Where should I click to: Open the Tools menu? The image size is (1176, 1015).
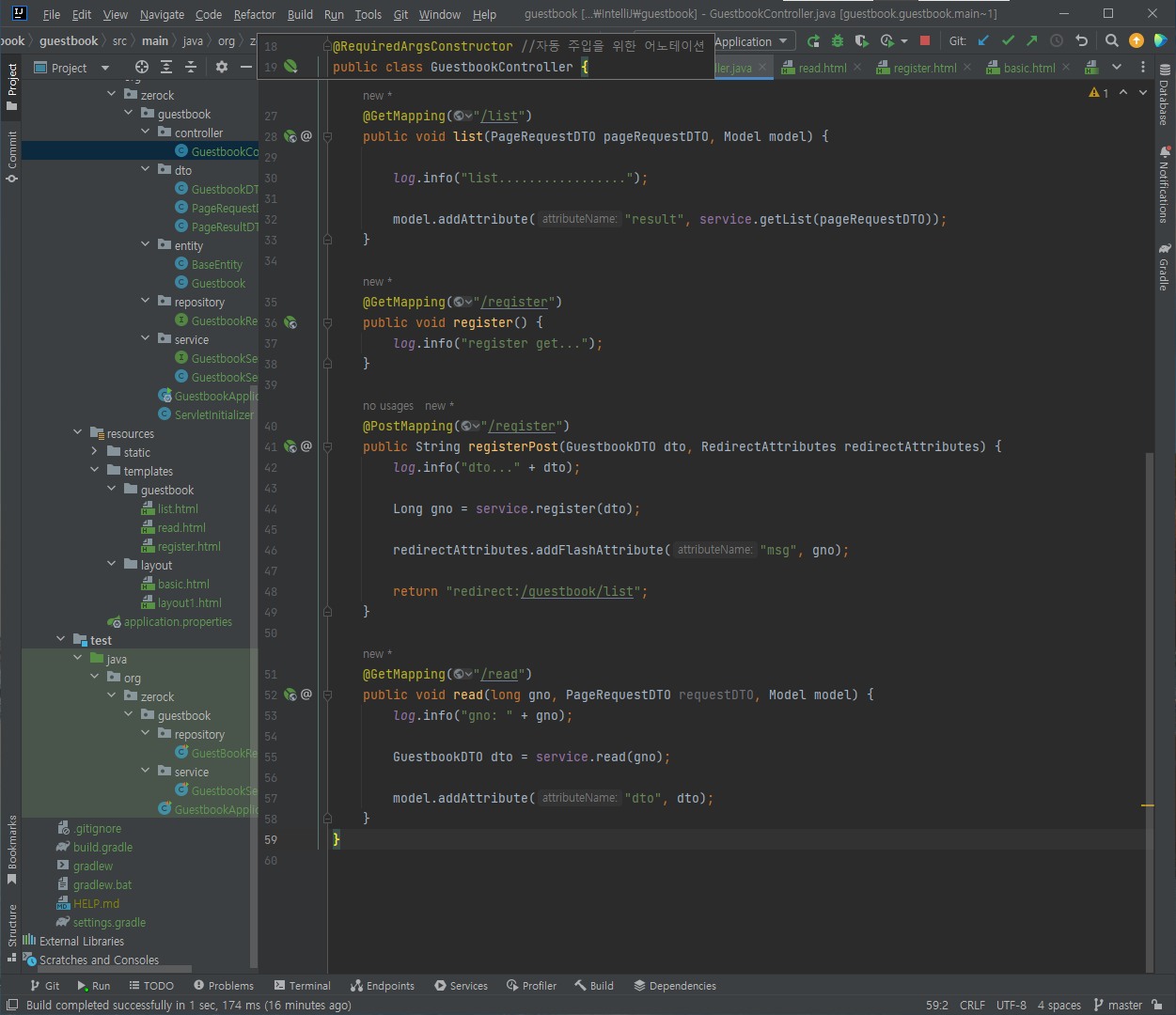[x=368, y=14]
